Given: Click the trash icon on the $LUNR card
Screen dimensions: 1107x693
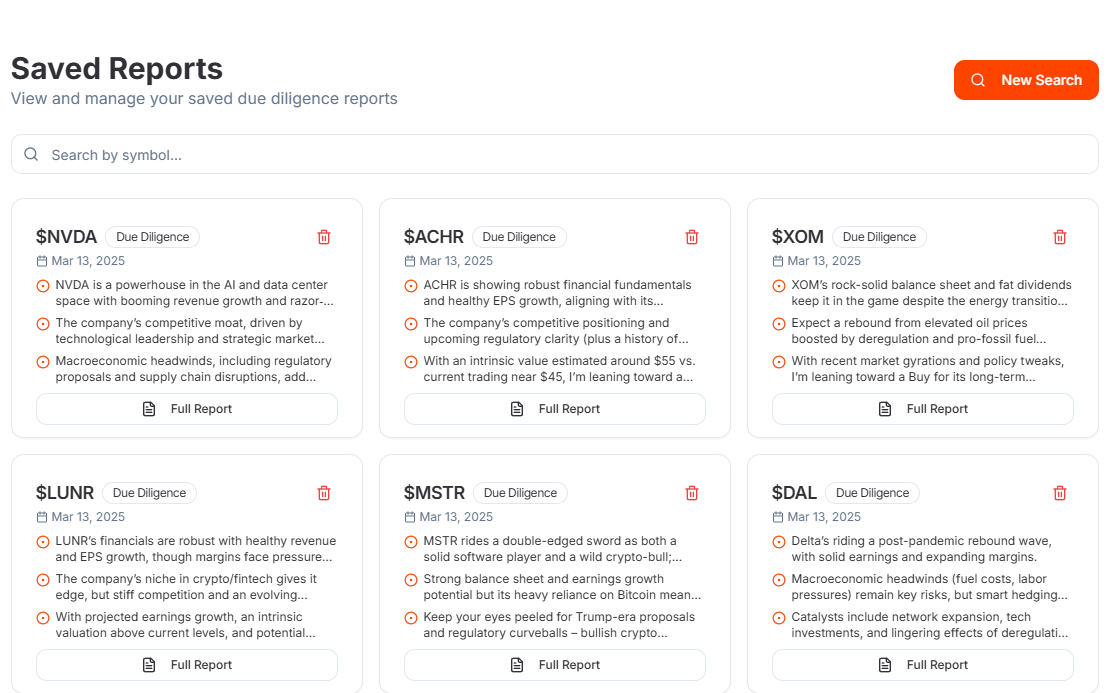Looking at the screenshot, I should point(324,493).
